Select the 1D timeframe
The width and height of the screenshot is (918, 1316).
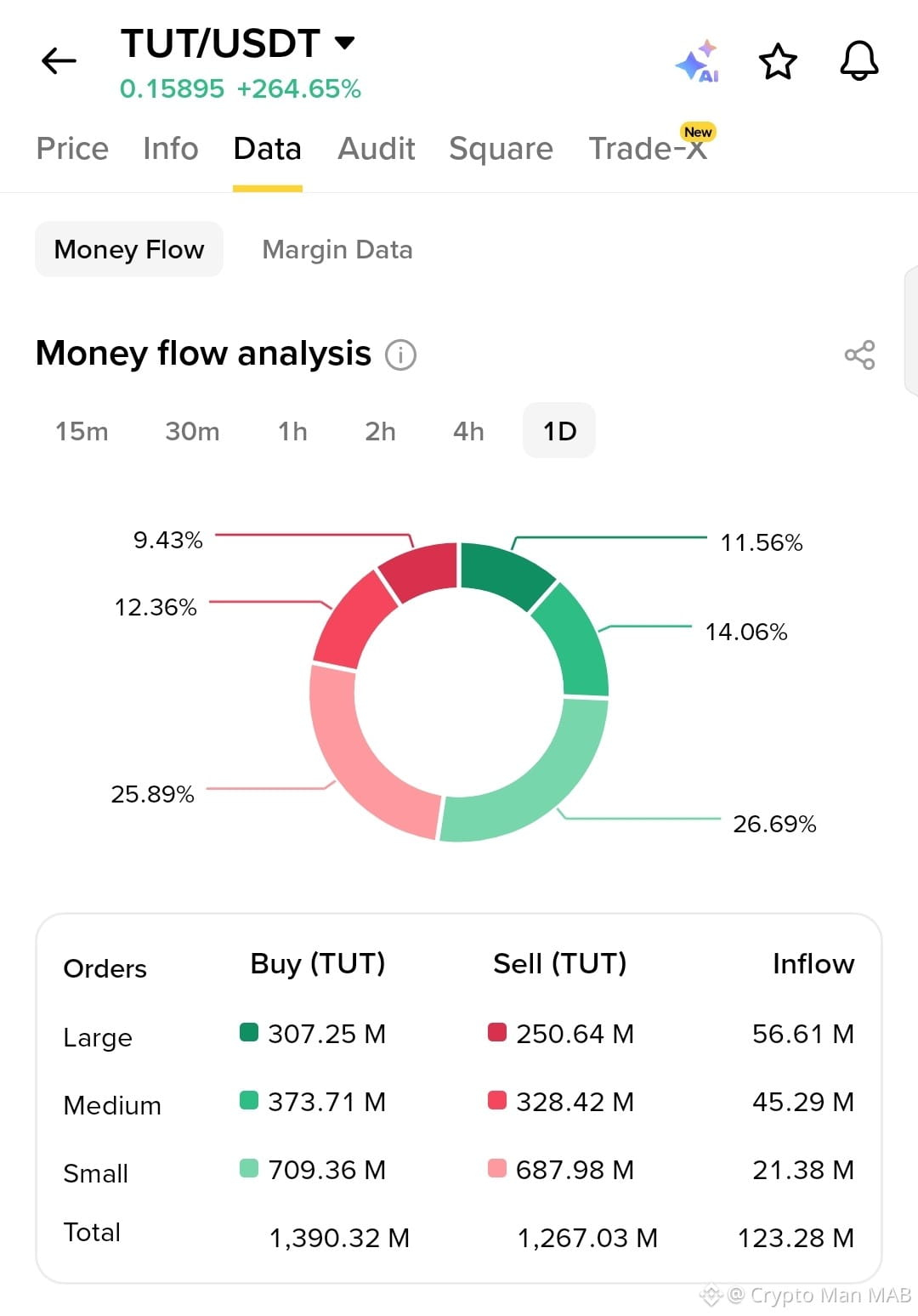coord(559,431)
